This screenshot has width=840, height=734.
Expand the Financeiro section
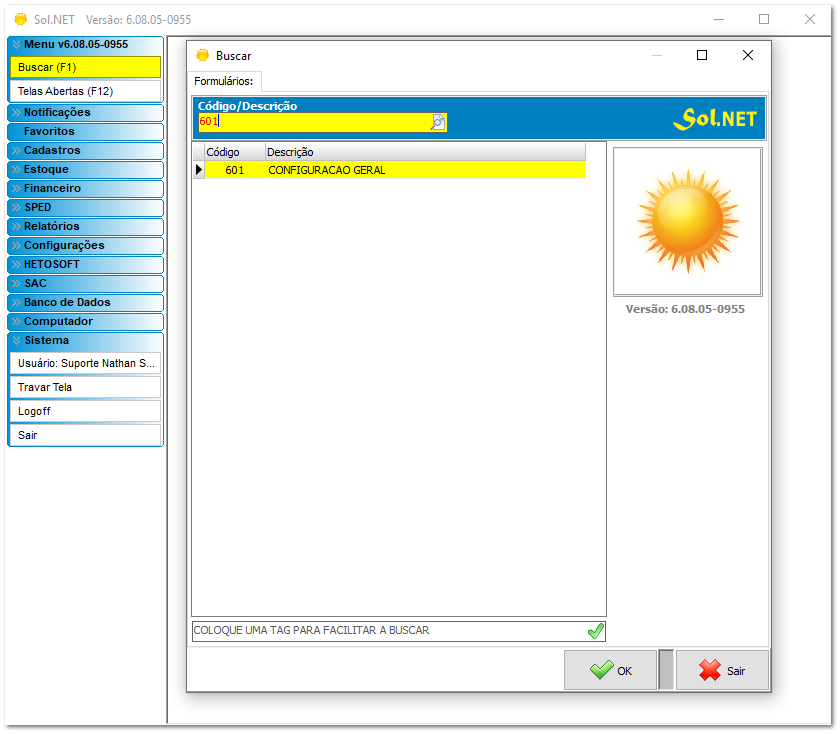click(x=85, y=188)
